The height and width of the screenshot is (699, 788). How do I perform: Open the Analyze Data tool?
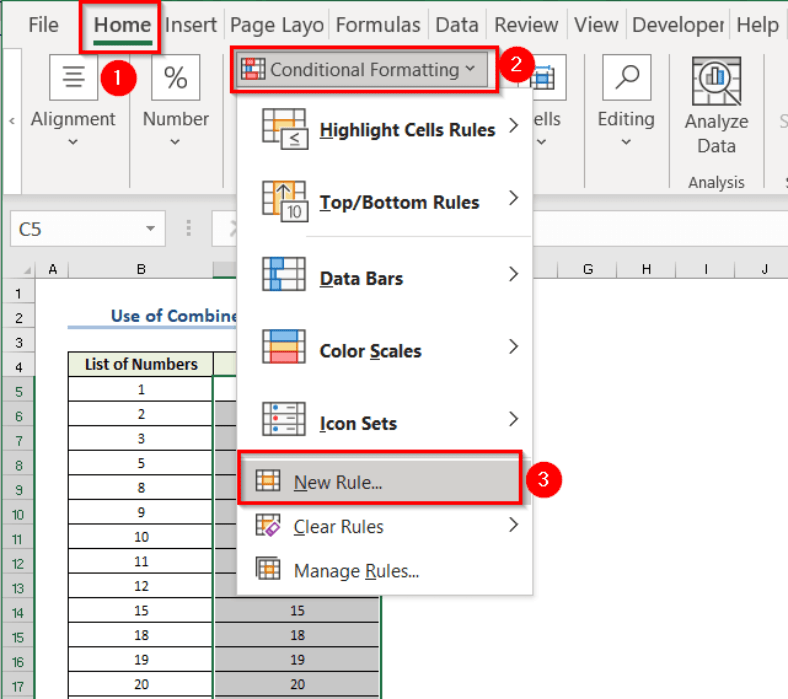[x=716, y=106]
